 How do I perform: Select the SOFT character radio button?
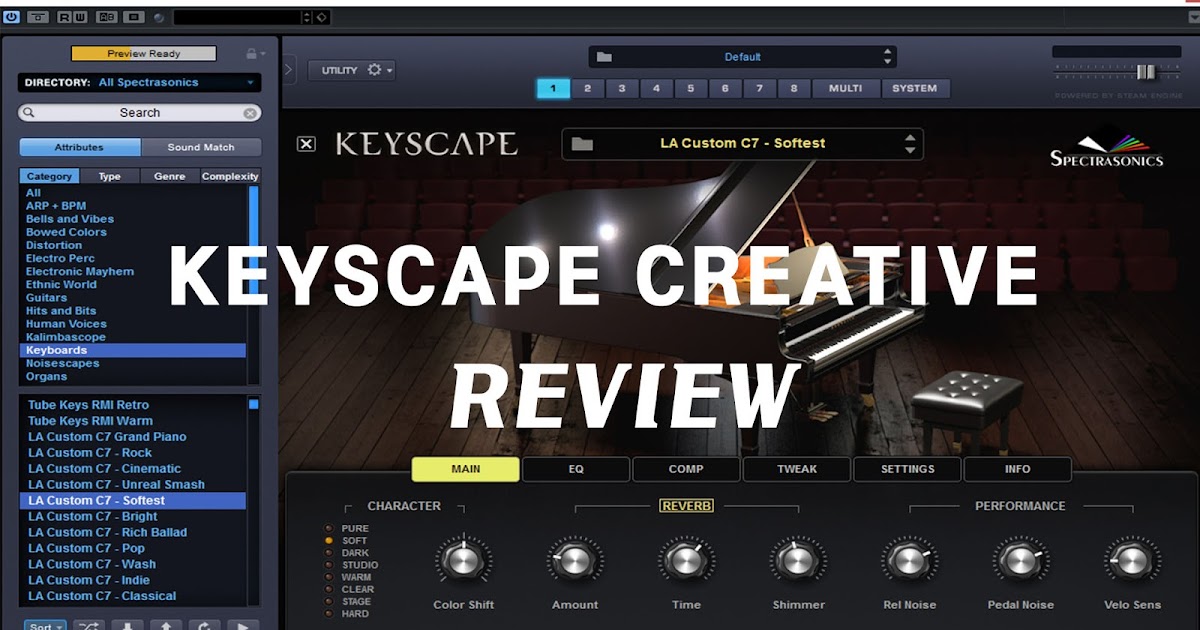[328, 538]
